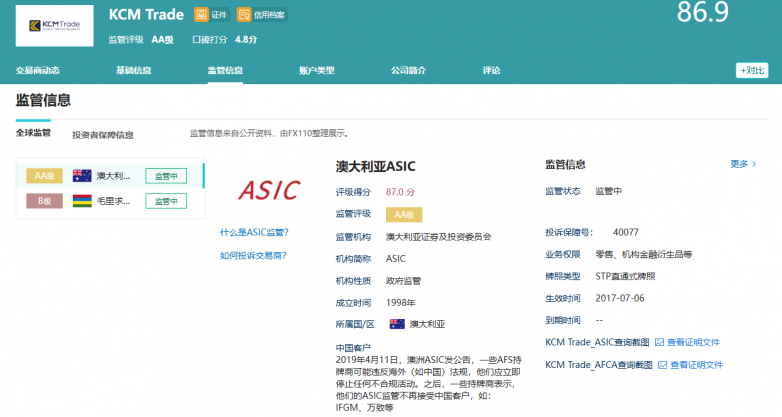Open 什么是ASIC监管? link
This screenshot has height=417, width=782.
(x=254, y=232)
